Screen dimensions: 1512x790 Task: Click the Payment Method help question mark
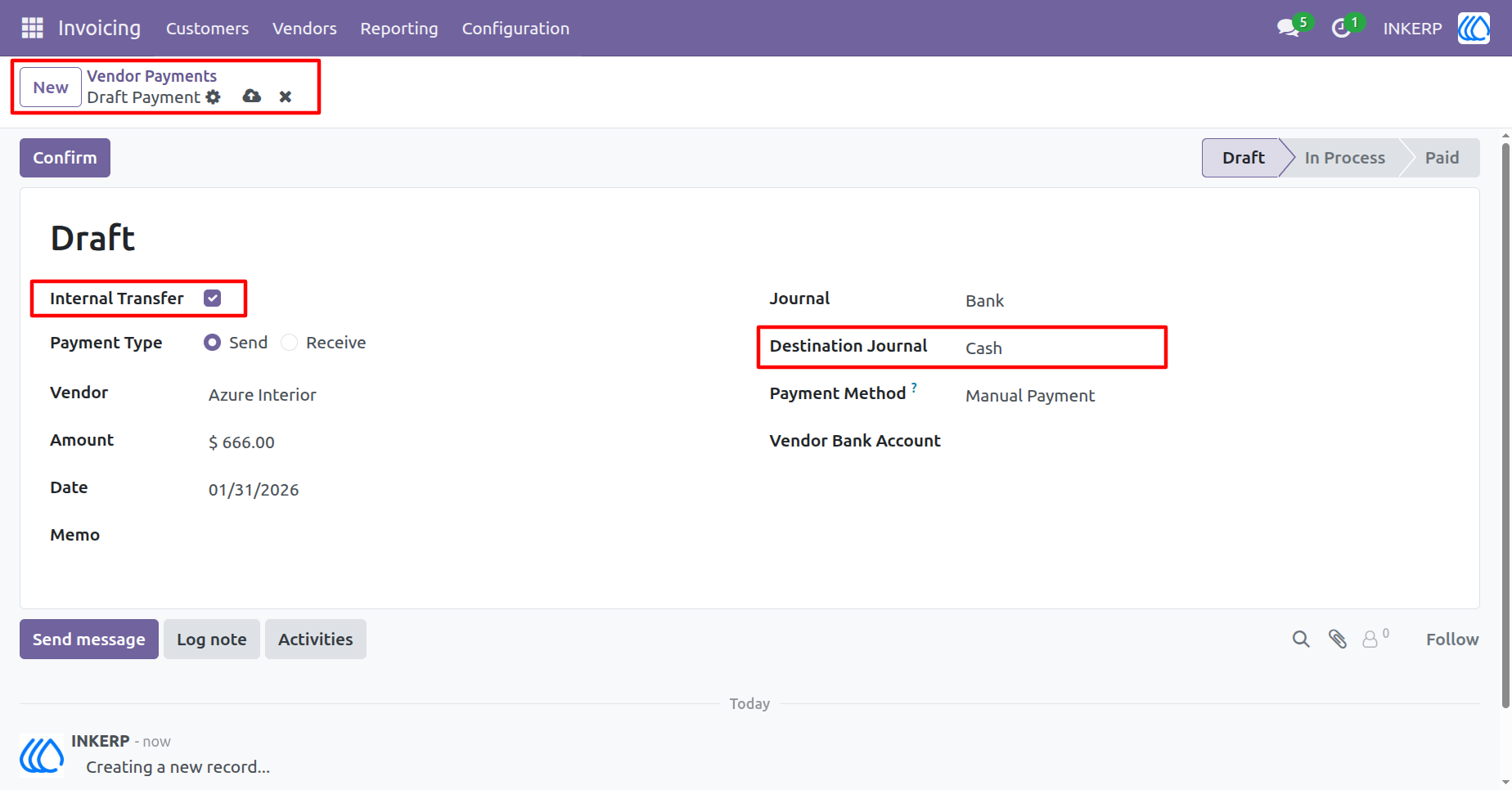(x=914, y=388)
